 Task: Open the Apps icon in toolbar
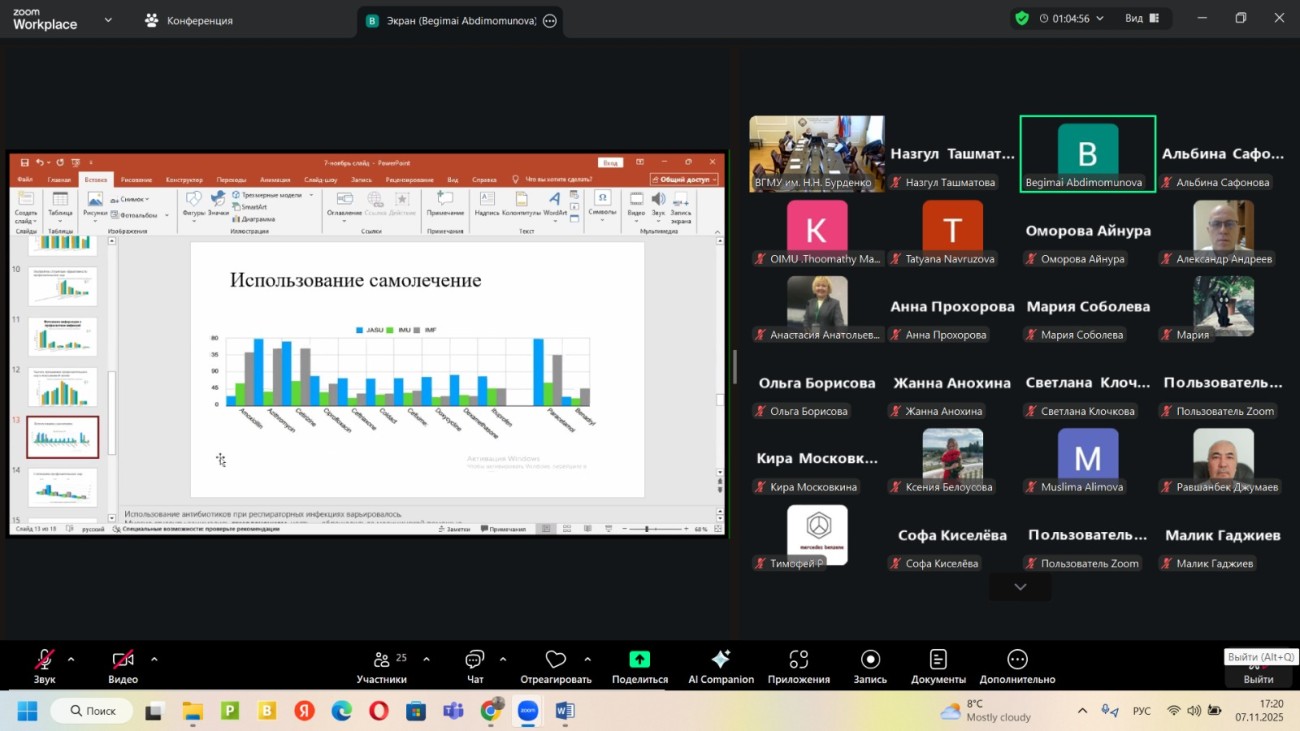pyautogui.click(x=798, y=660)
